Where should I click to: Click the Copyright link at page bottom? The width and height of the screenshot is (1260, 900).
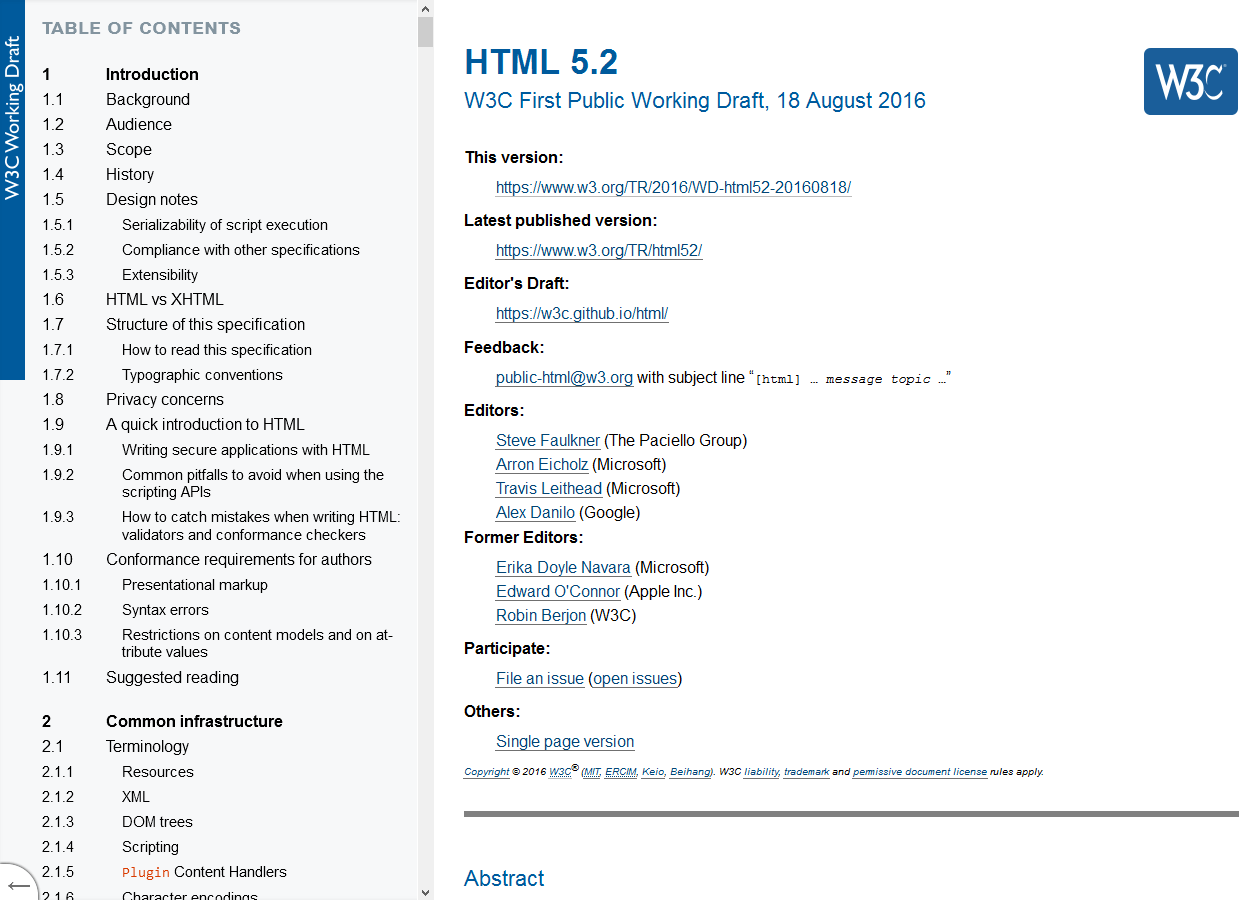486,771
